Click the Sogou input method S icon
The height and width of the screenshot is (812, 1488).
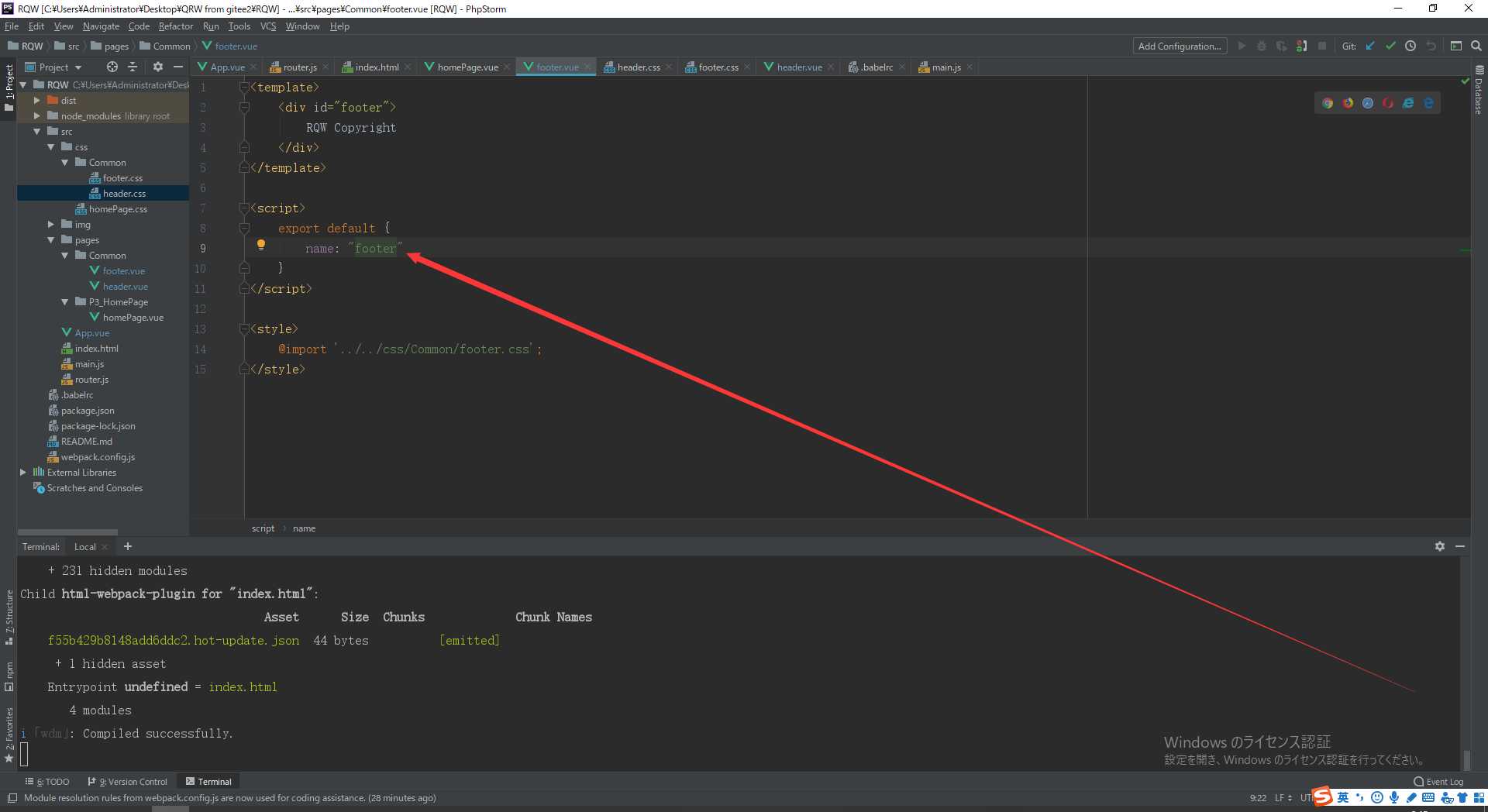point(1322,797)
